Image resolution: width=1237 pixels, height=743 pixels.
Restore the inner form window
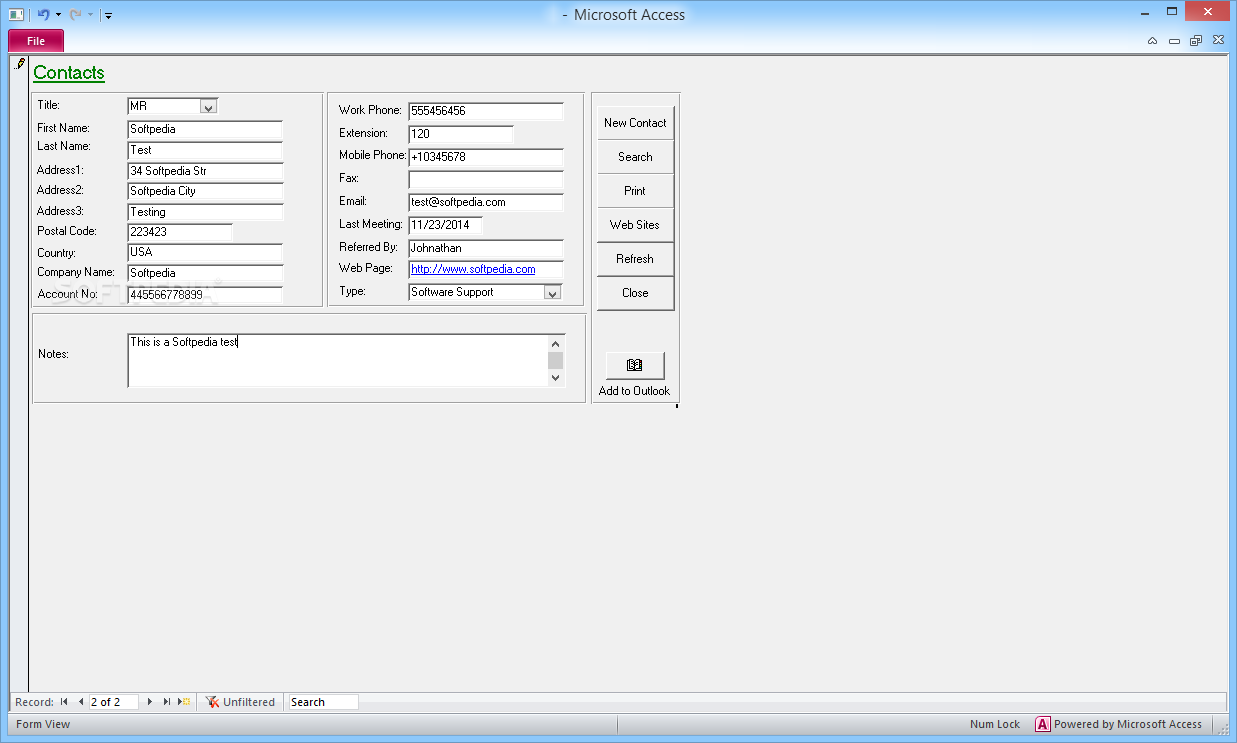1196,41
